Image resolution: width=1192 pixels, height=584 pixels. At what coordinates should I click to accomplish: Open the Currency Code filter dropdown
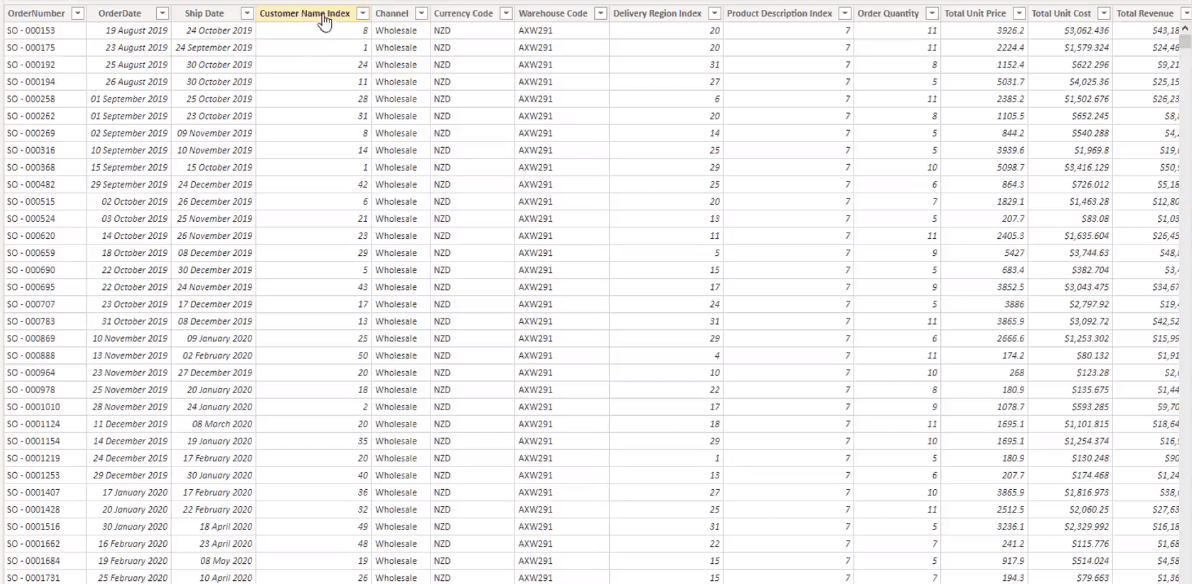click(506, 14)
